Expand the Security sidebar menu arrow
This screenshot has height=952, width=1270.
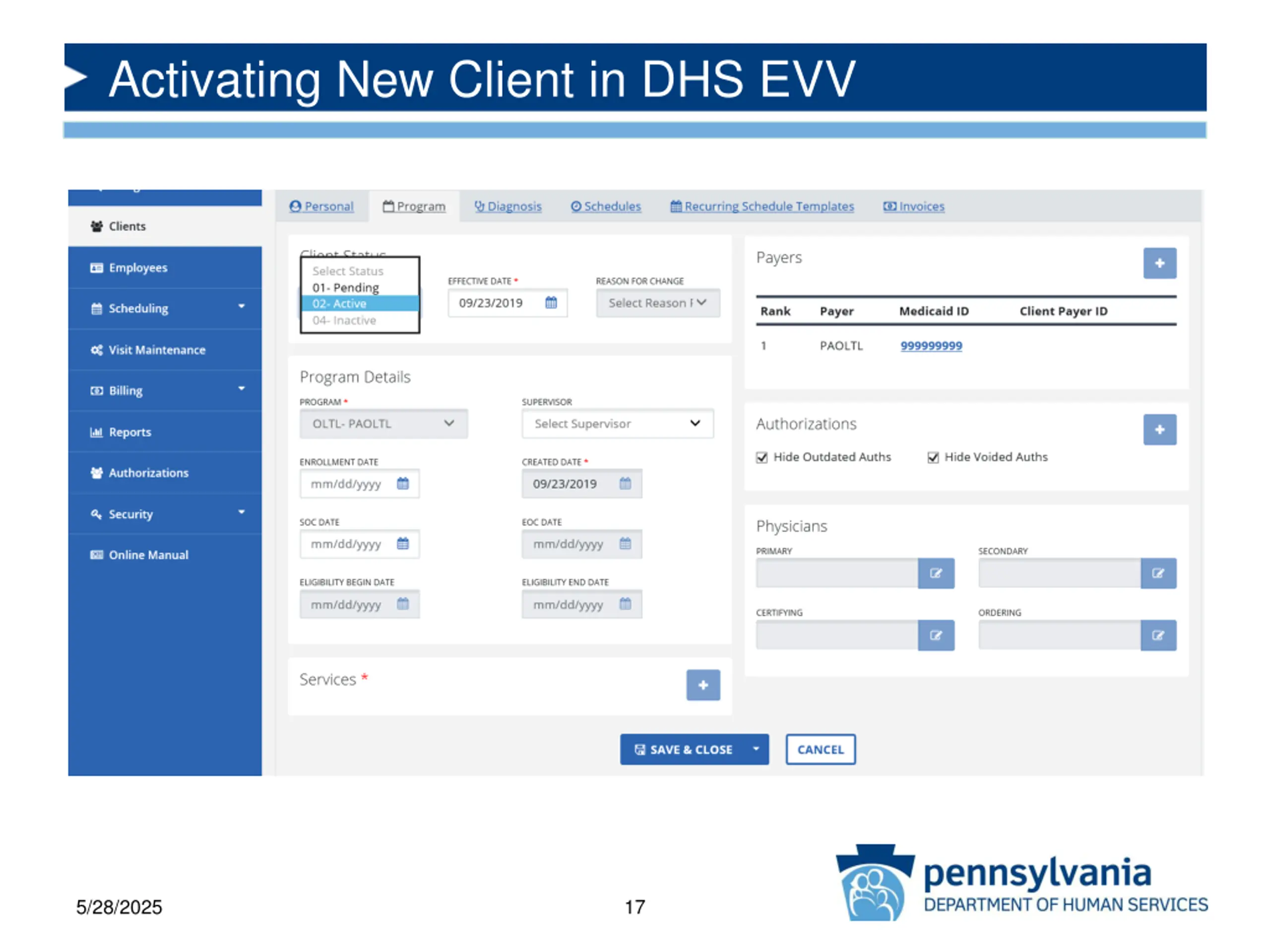point(242,512)
